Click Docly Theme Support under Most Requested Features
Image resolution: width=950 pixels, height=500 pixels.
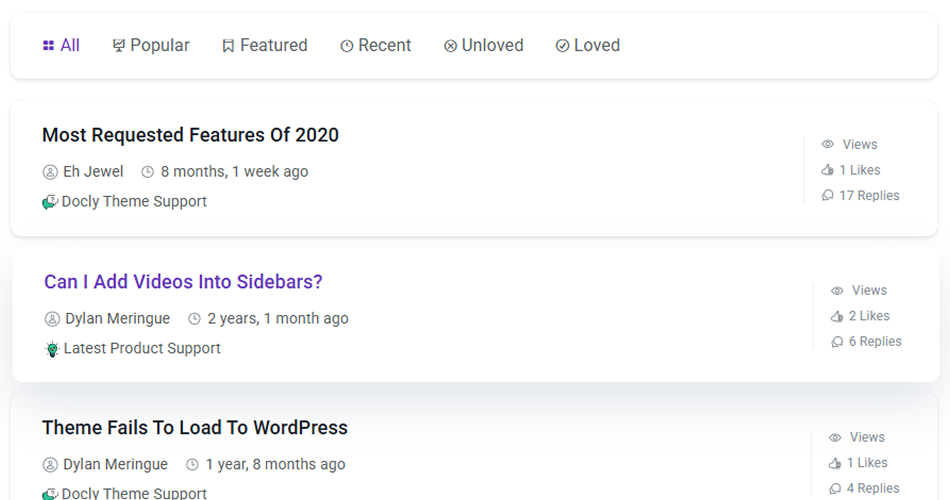pyautogui.click(x=134, y=201)
